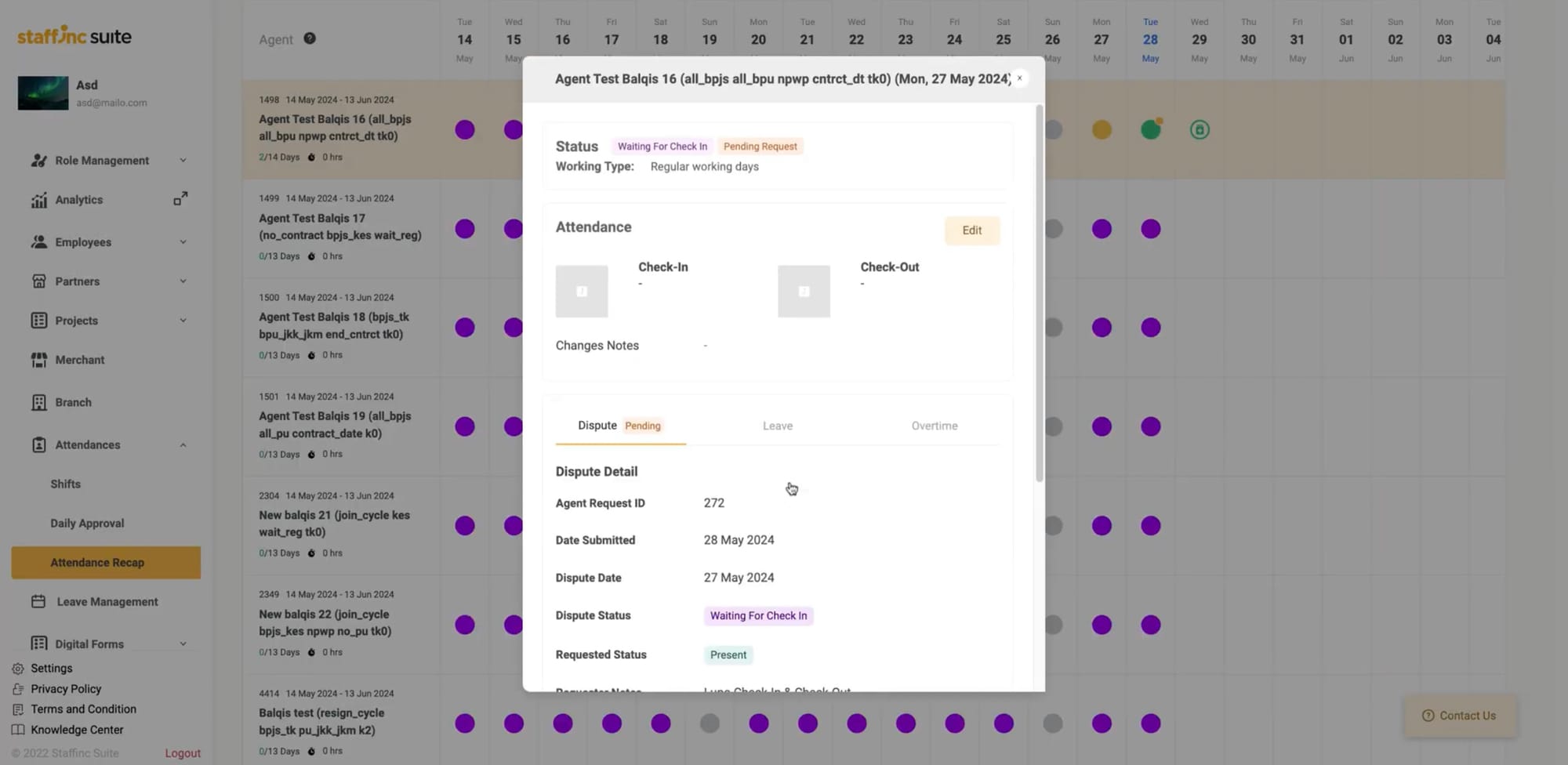This screenshot has height=765, width=1568.
Task: Click the Digital Forms icon
Action: point(38,644)
